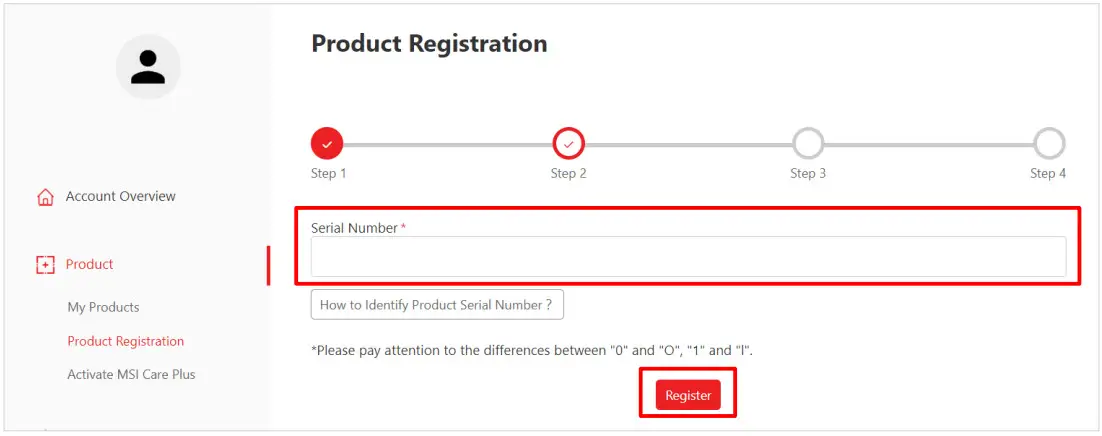Click the Step 4 text label

coord(1048,174)
